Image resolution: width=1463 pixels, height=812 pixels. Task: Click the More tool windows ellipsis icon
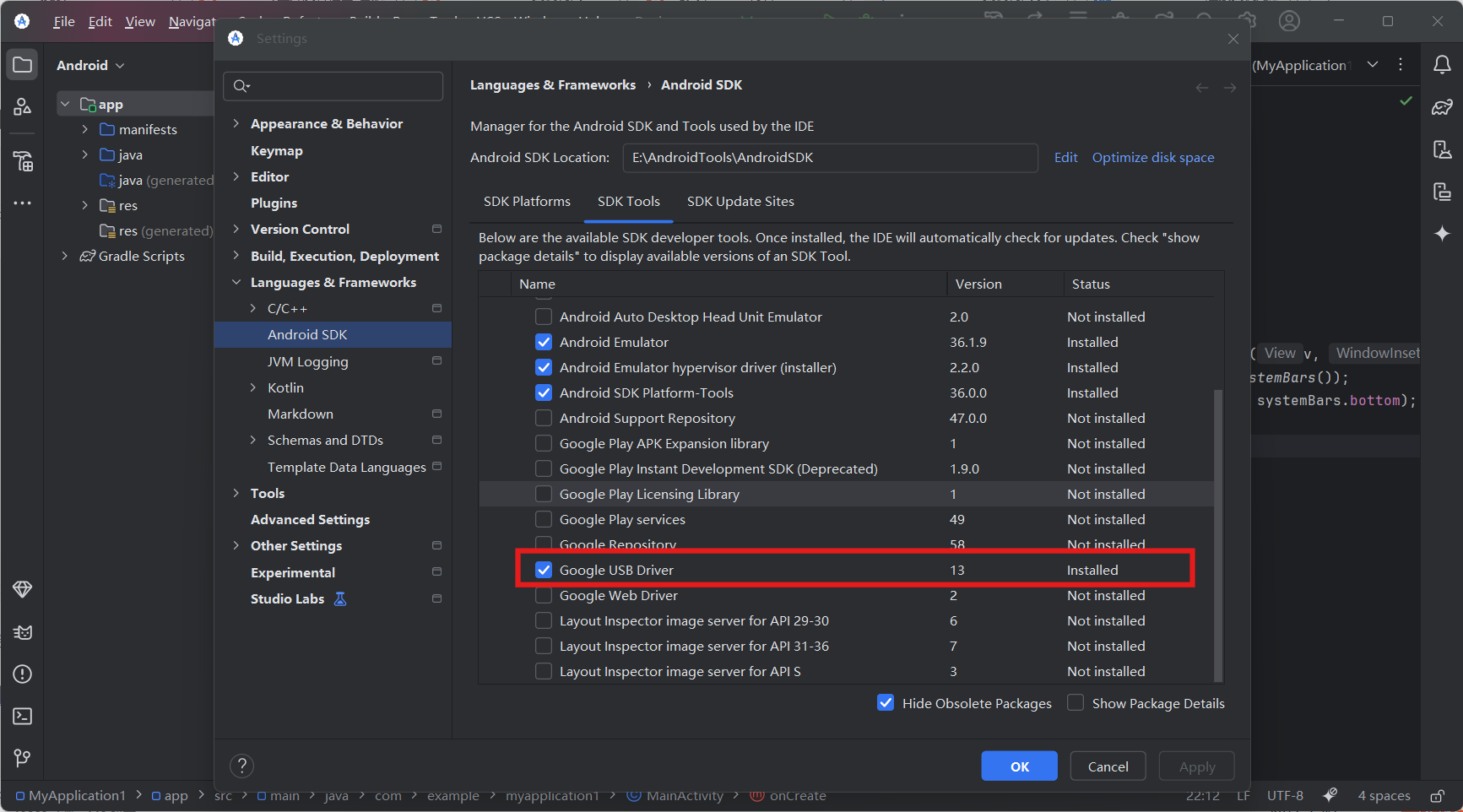[x=23, y=203]
